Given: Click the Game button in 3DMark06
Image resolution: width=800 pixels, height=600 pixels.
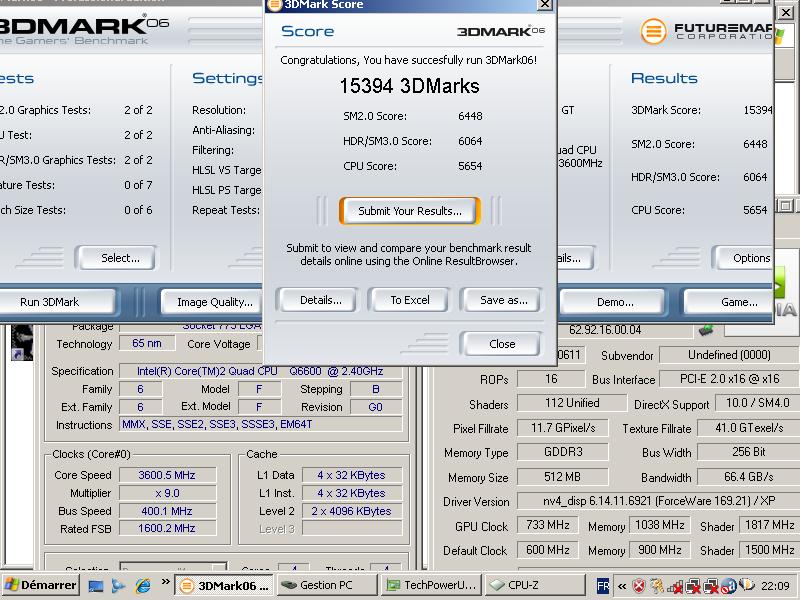Looking at the screenshot, I should [x=730, y=302].
